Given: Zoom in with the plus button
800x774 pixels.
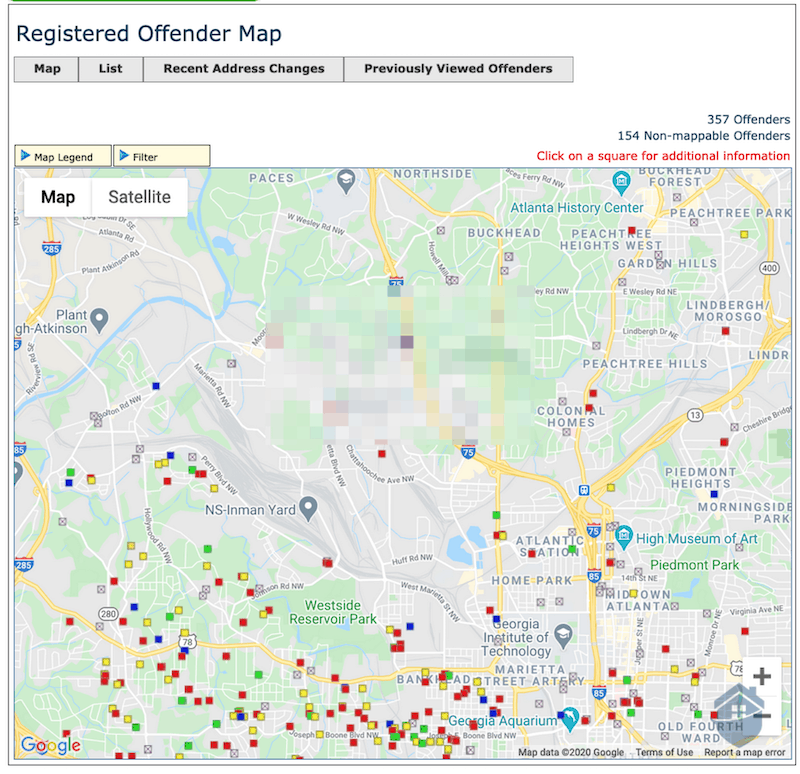Looking at the screenshot, I should pyautogui.click(x=762, y=677).
